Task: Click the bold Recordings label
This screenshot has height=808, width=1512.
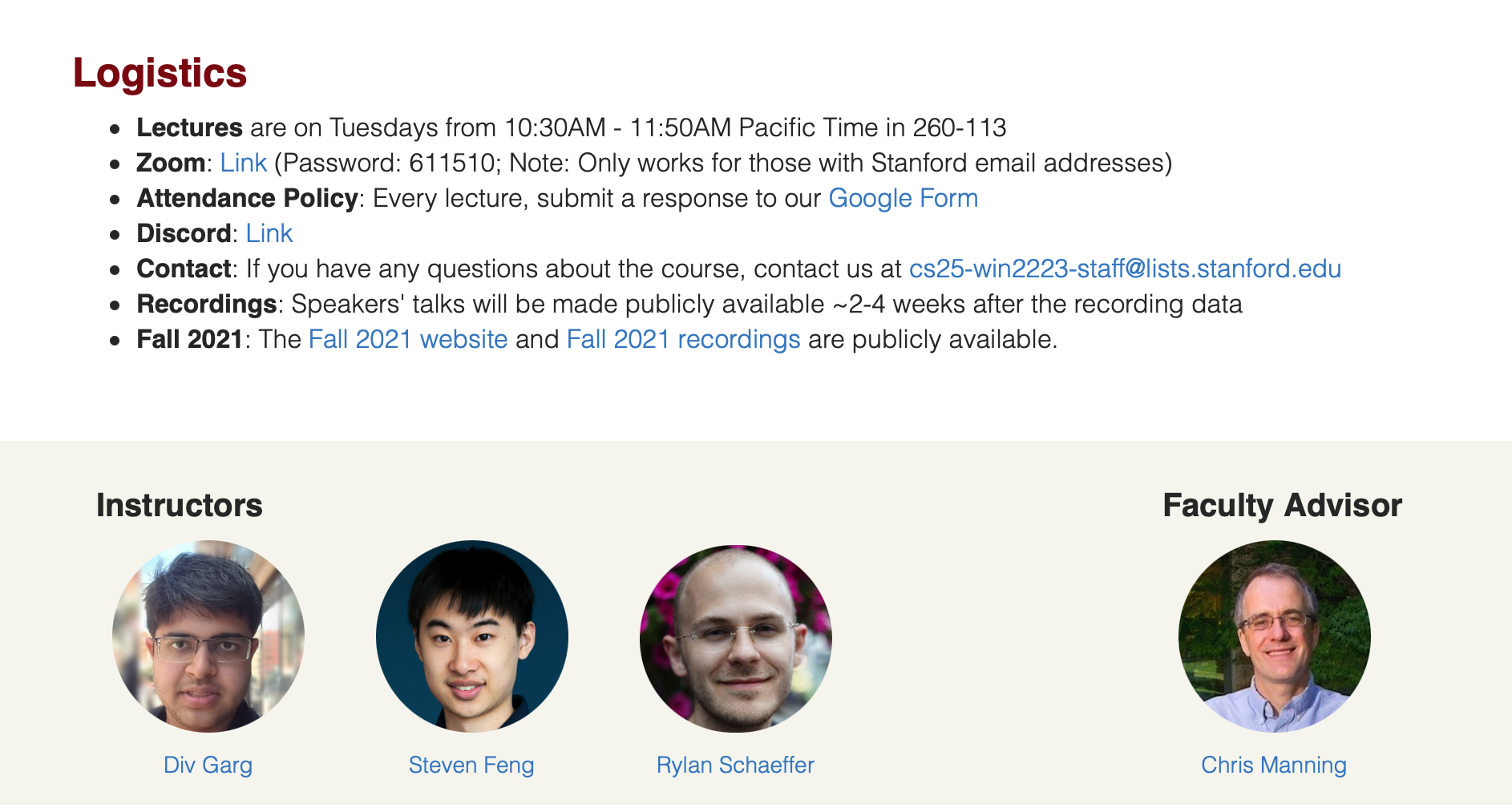Action: pyautogui.click(x=207, y=304)
